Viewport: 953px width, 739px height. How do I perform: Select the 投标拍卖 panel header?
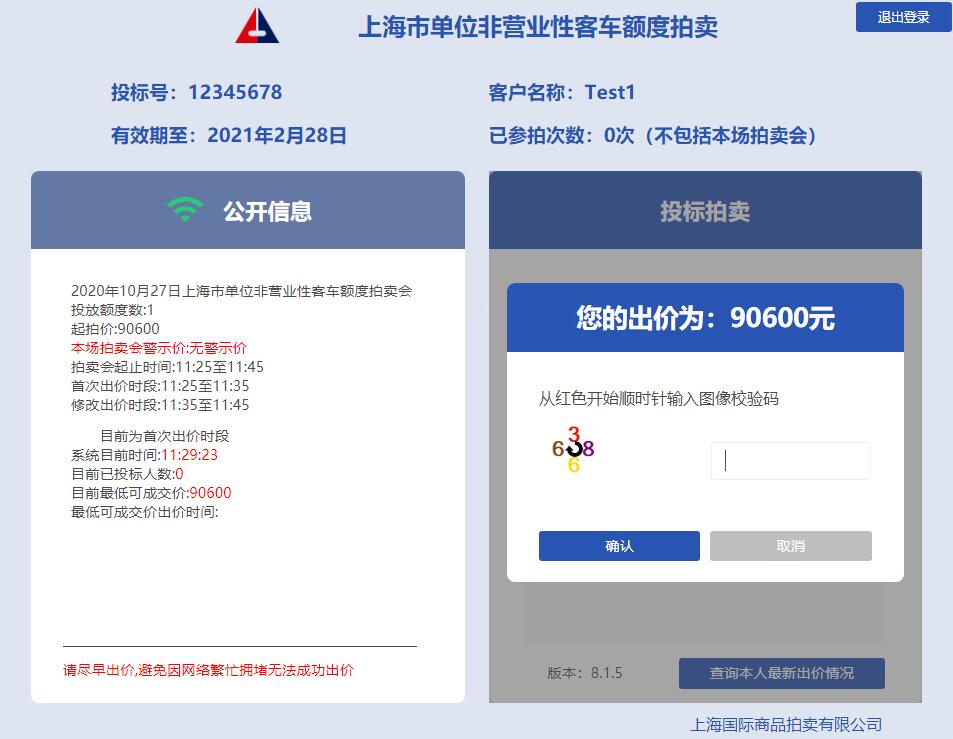(x=705, y=210)
